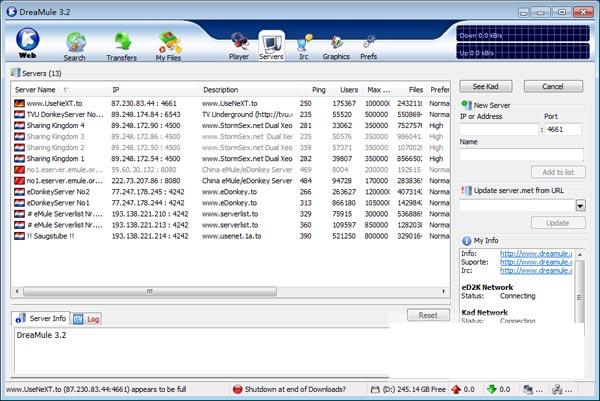Screen dimensions: 600x401
Task: Open the Web section in toolbar
Action: (28, 42)
